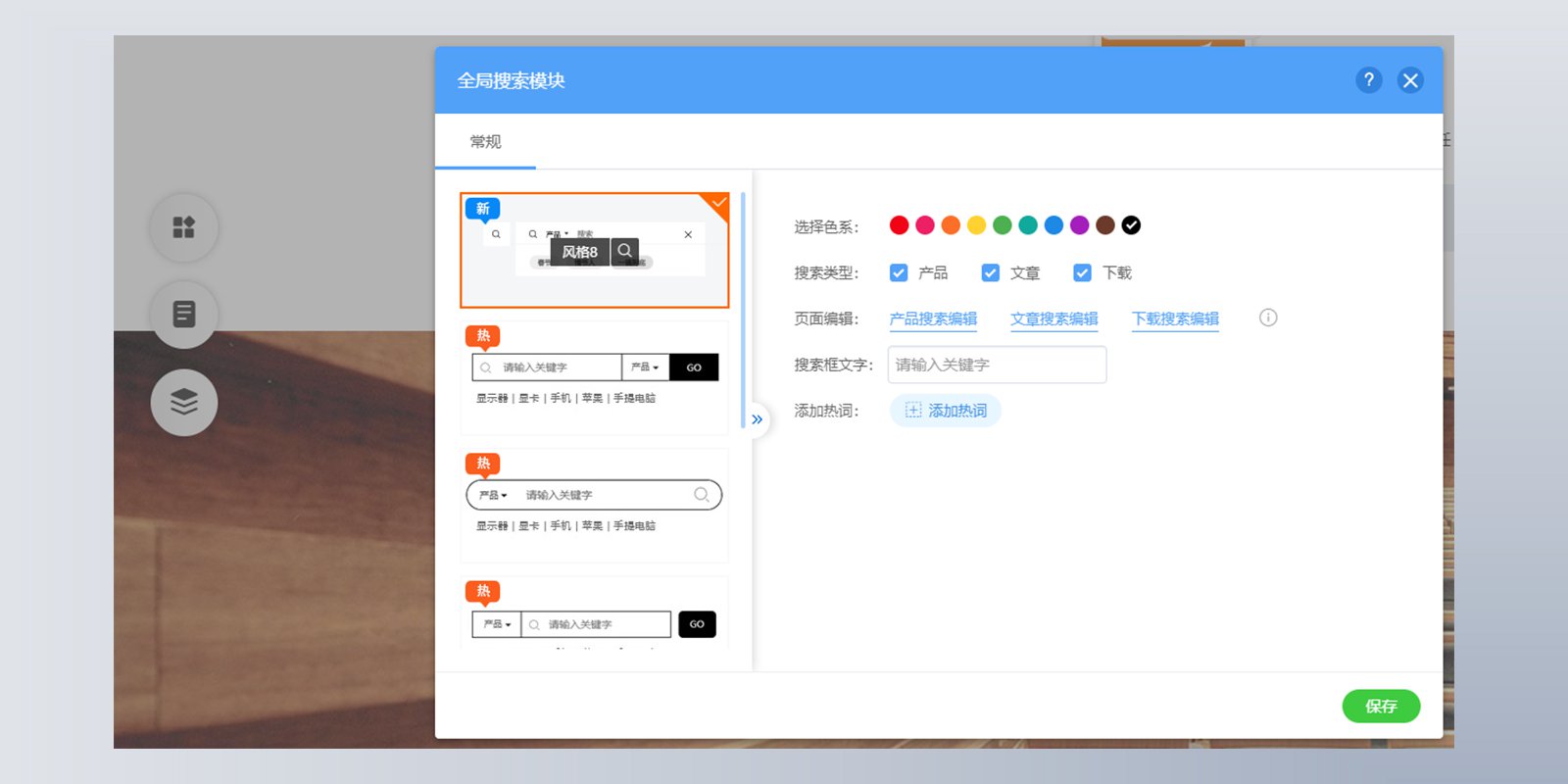This screenshot has width=1568, height=784.
Task: Uncheck the 产品 search type checkbox
Action: [899, 272]
